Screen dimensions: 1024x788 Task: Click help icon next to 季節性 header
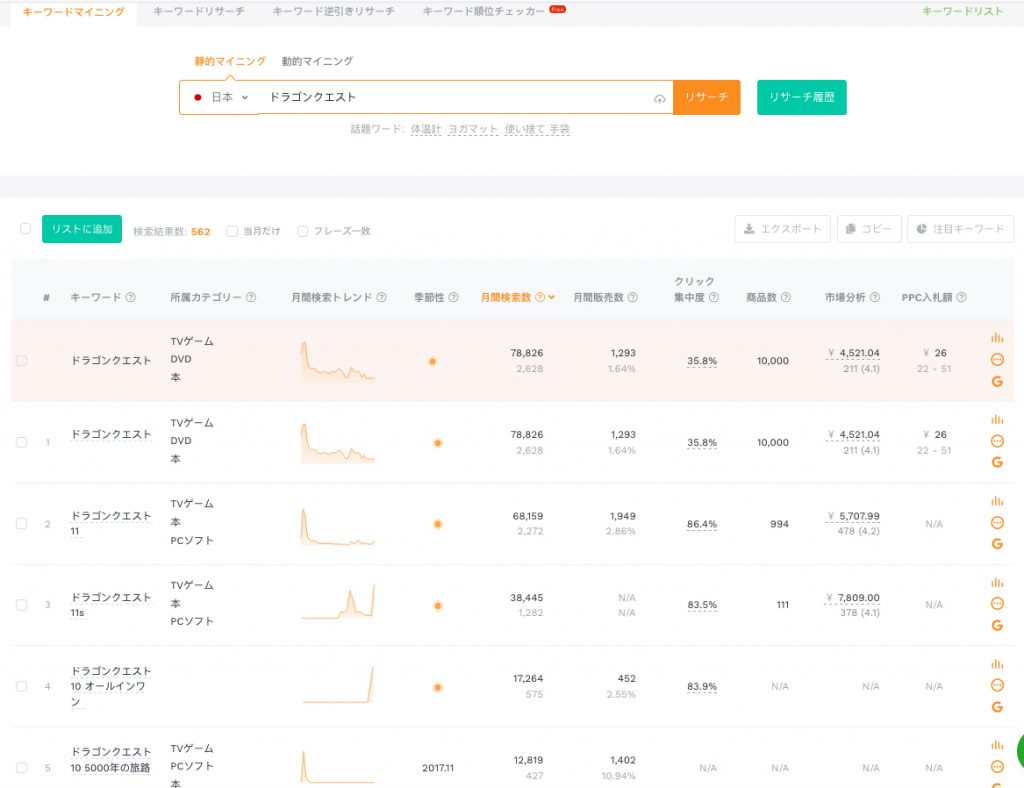coord(453,298)
